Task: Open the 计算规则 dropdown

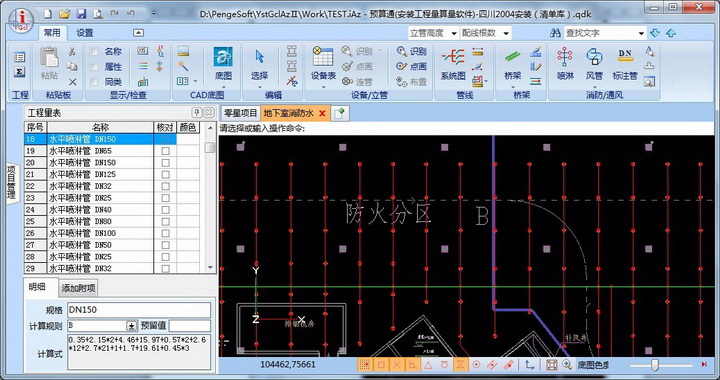Action: coord(131,326)
